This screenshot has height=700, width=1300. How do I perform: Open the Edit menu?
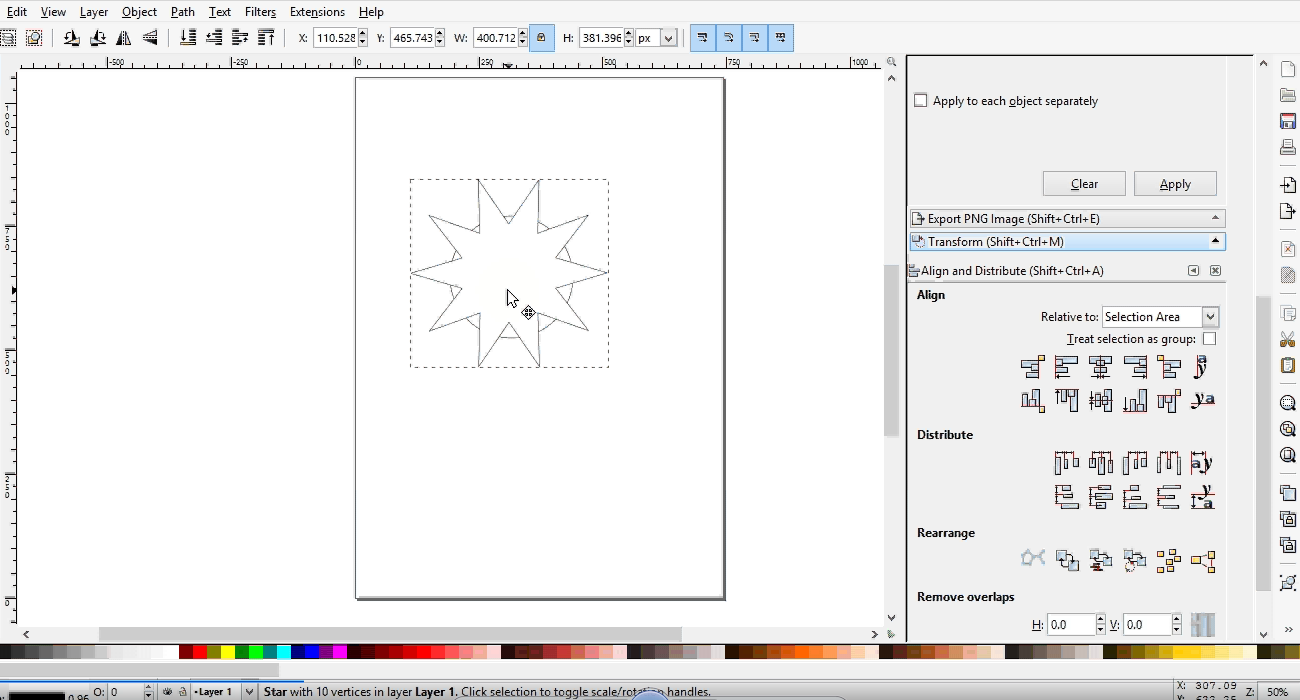[x=16, y=12]
